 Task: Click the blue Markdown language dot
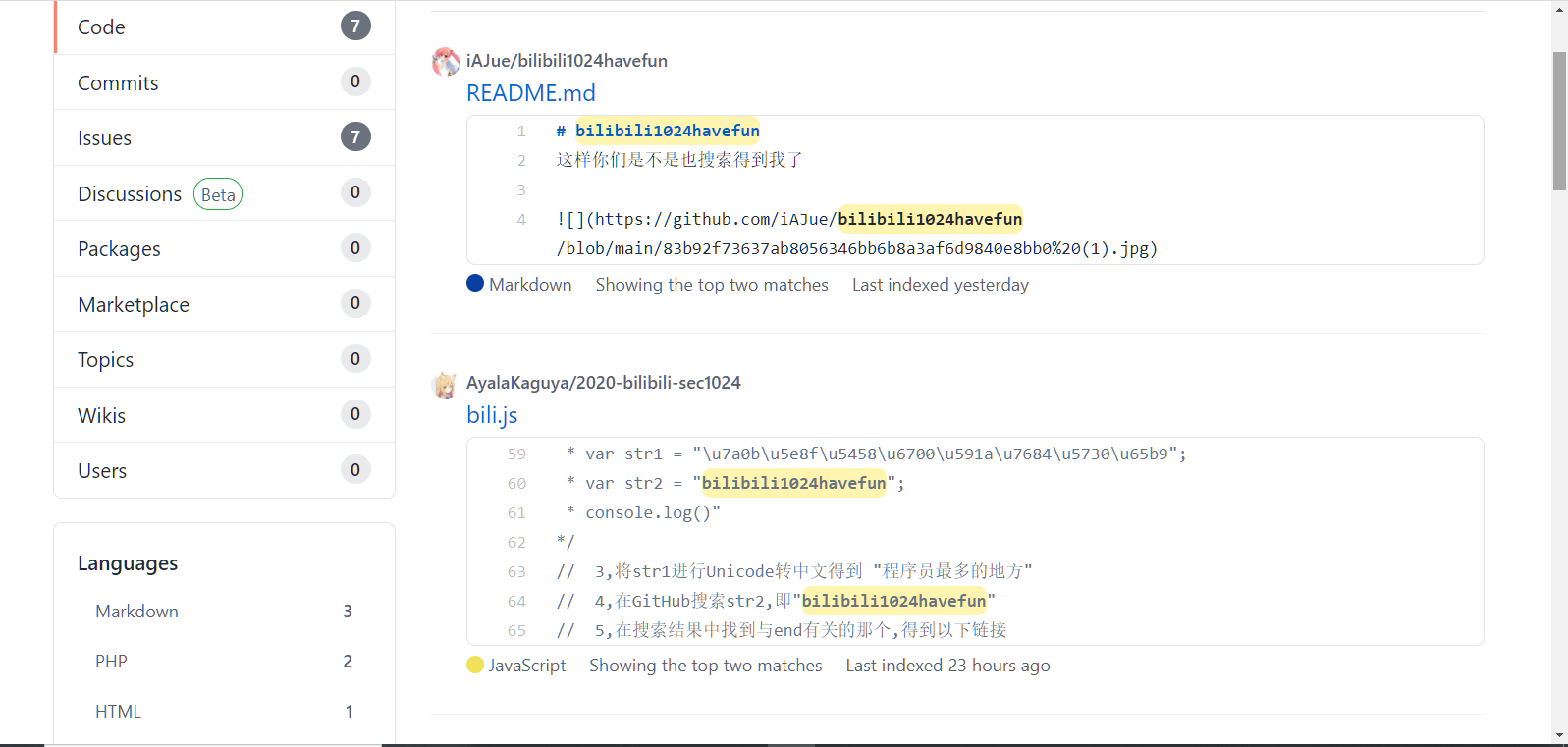[475, 283]
